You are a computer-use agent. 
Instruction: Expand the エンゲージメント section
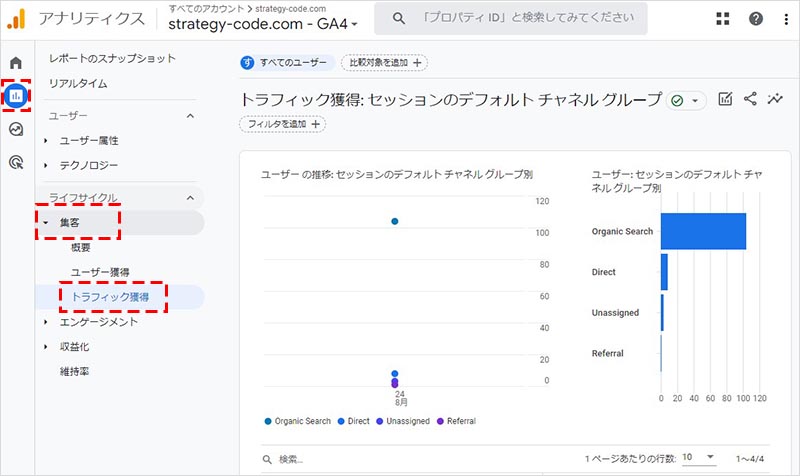point(98,322)
